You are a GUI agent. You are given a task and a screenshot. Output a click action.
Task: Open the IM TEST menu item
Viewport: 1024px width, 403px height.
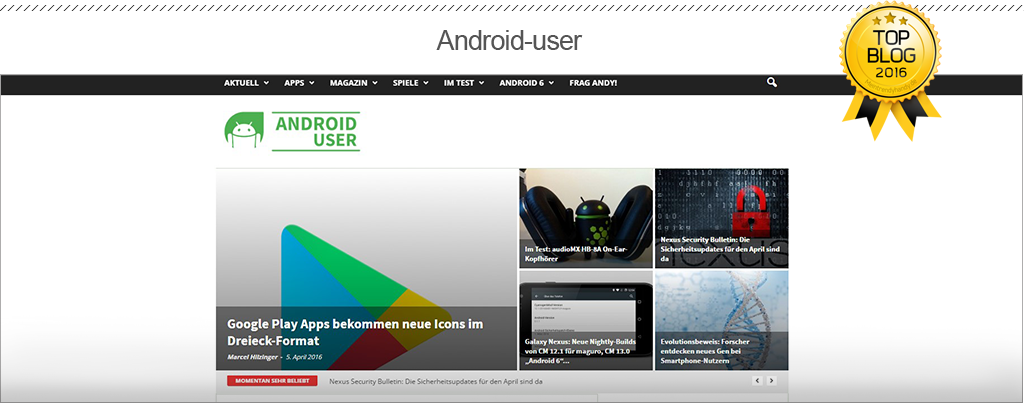point(459,84)
